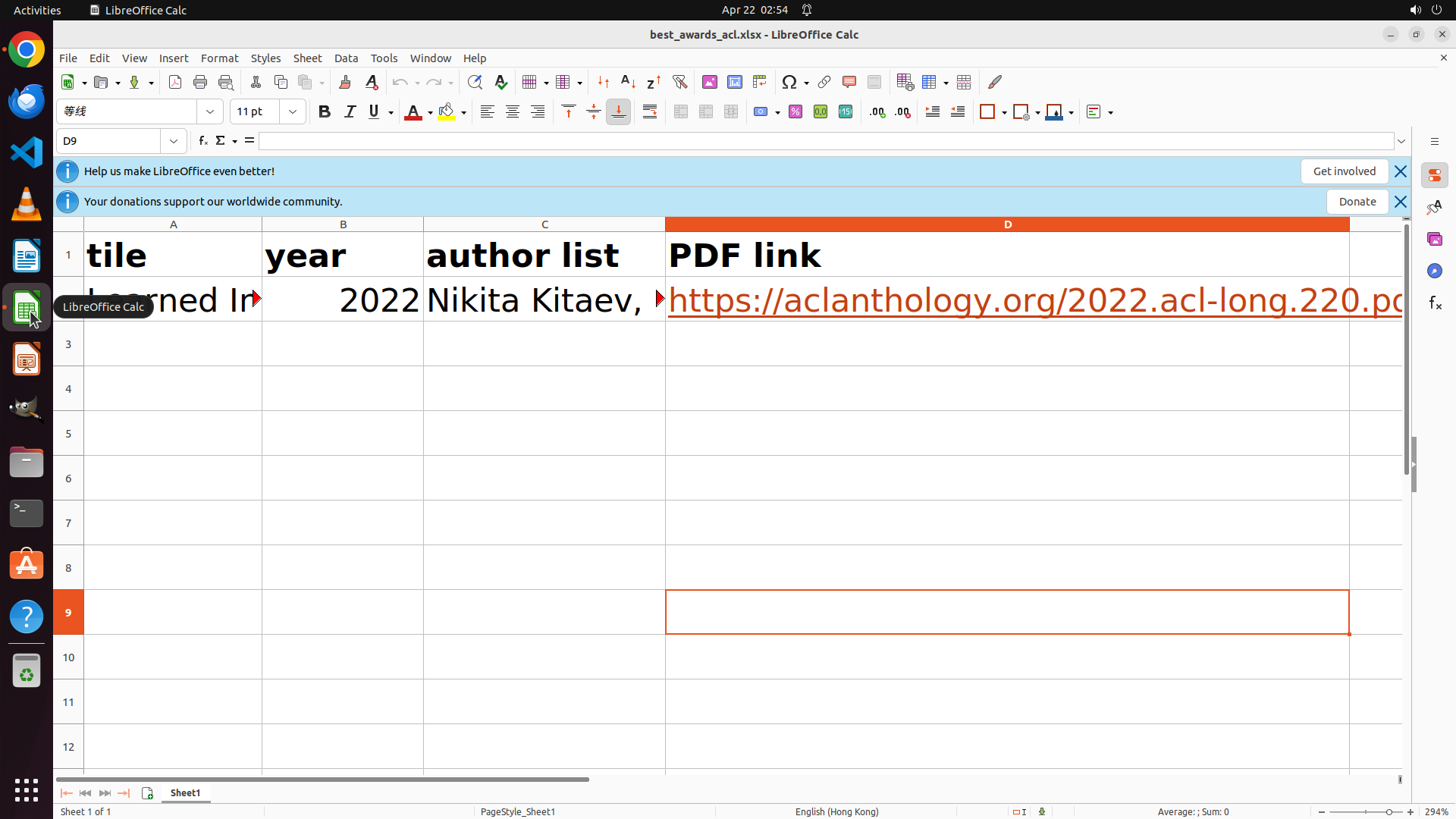Toggle Italic text formatting

tap(350, 112)
